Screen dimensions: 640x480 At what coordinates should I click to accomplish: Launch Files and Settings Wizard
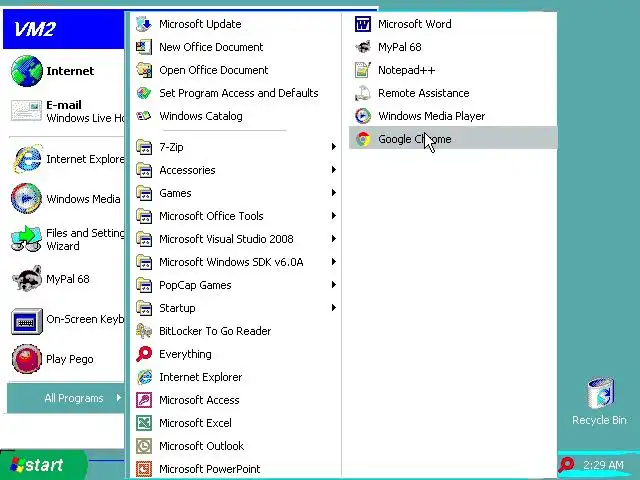click(65, 239)
